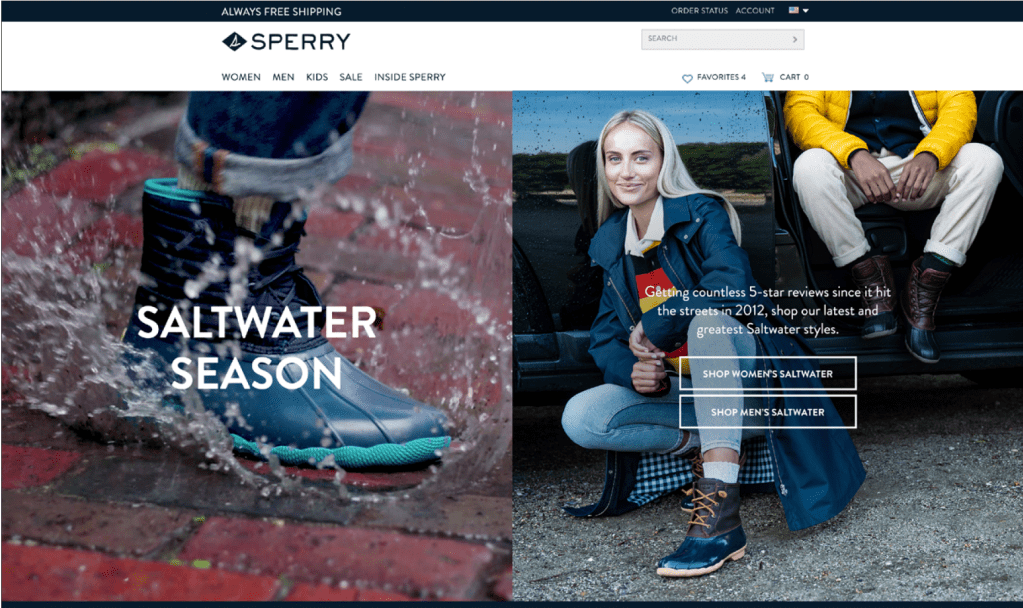Image resolution: width=1023 pixels, height=608 pixels.
Task: Open the Inside Sperry menu
Action: [x=410, y=77]
